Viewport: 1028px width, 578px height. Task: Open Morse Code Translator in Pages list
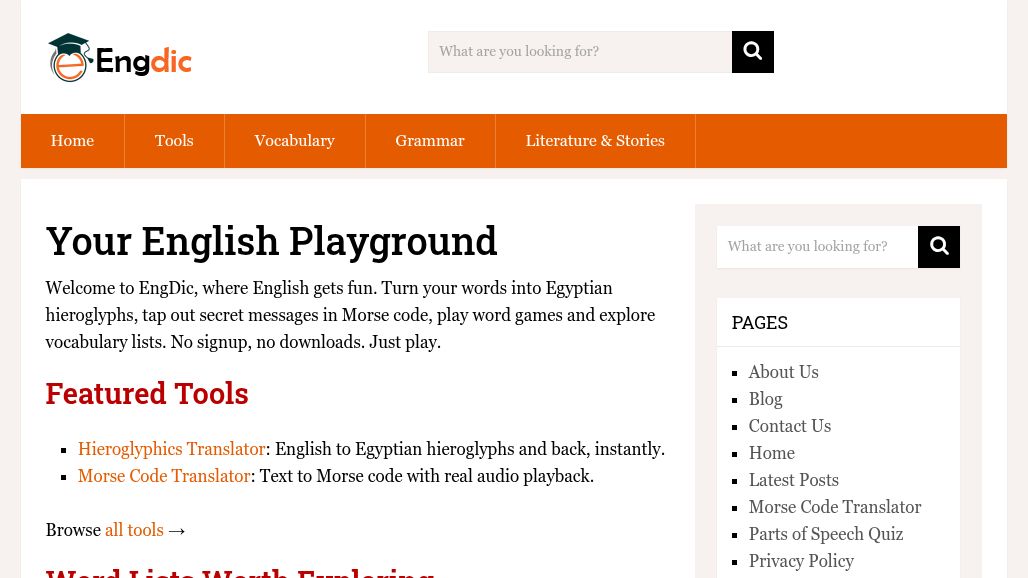click(x=835, y=507)
